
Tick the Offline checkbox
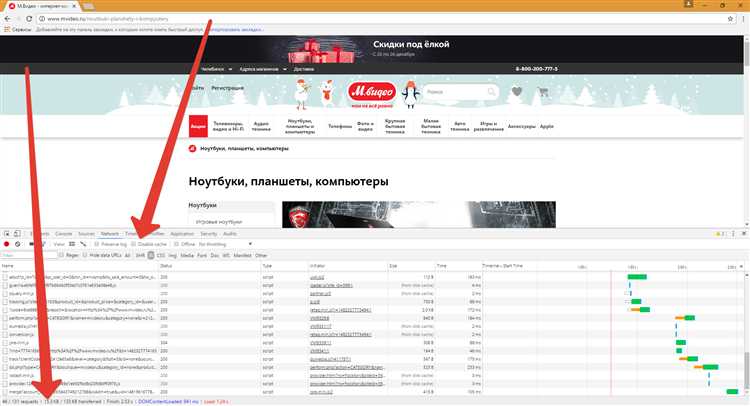[x=176, y=244]
